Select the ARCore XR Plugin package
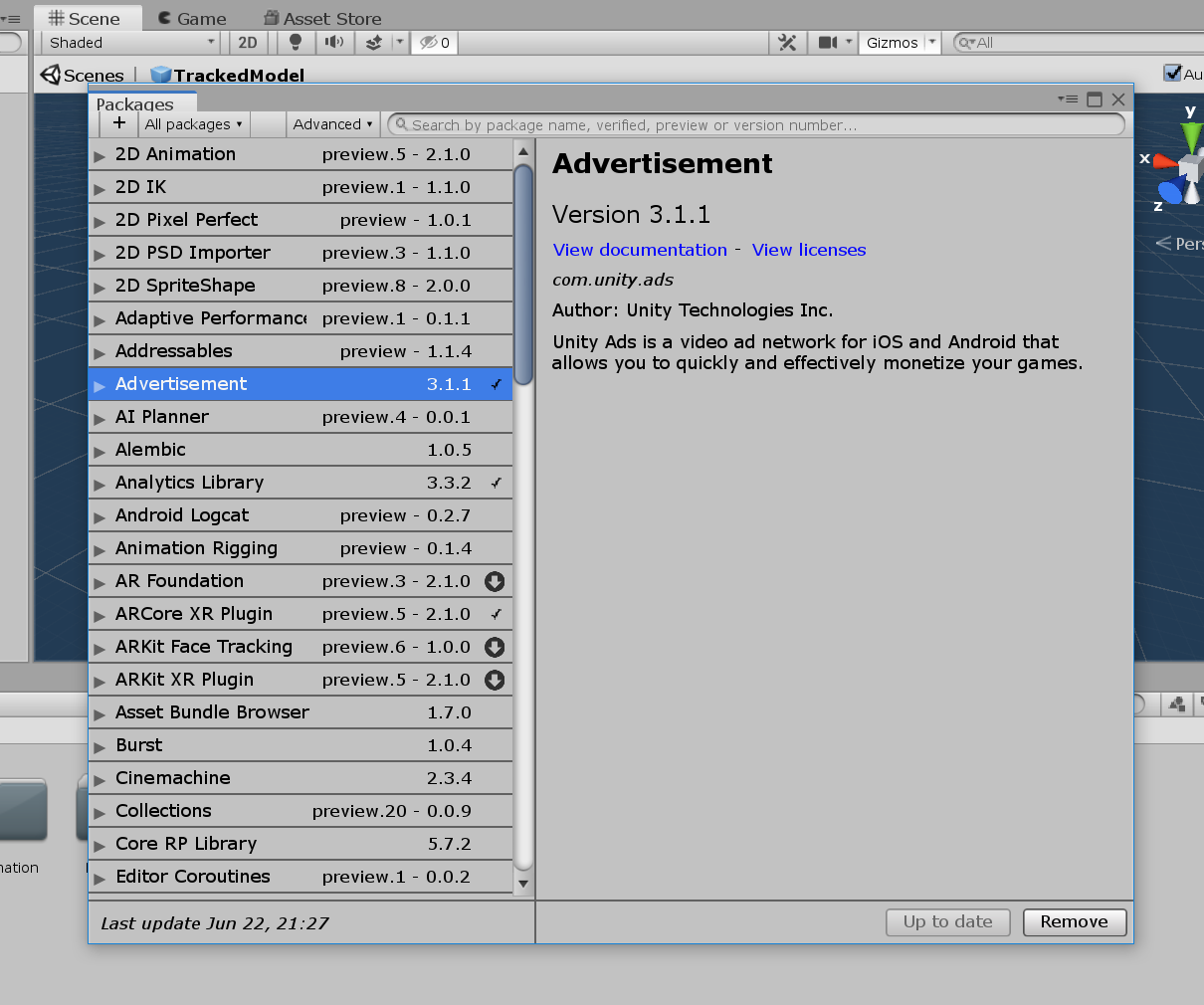The width and height of the screenshot is (1204, 1005). pyautogui.click(x=301, y=614)
